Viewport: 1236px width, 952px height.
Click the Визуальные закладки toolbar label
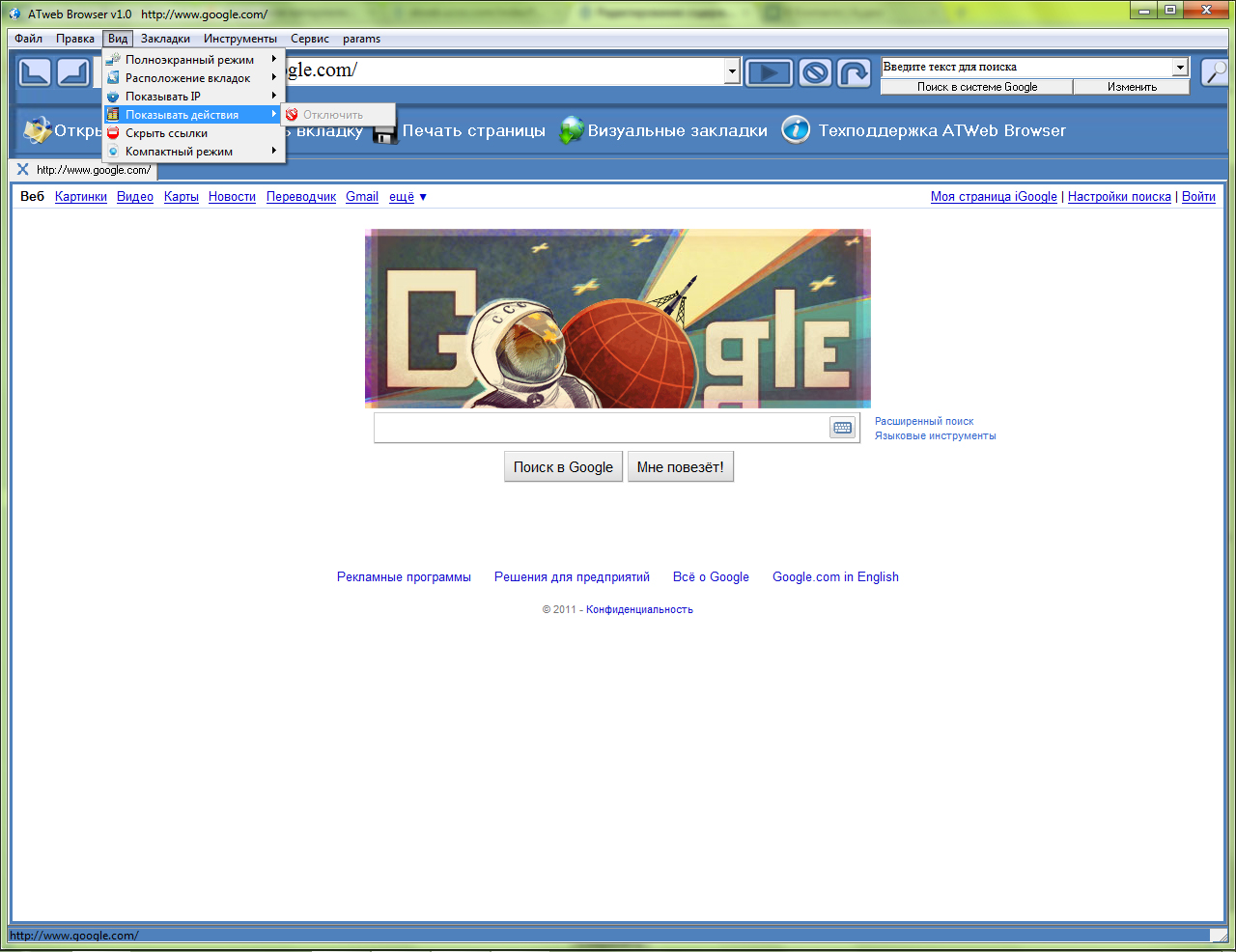click(678, 130)
